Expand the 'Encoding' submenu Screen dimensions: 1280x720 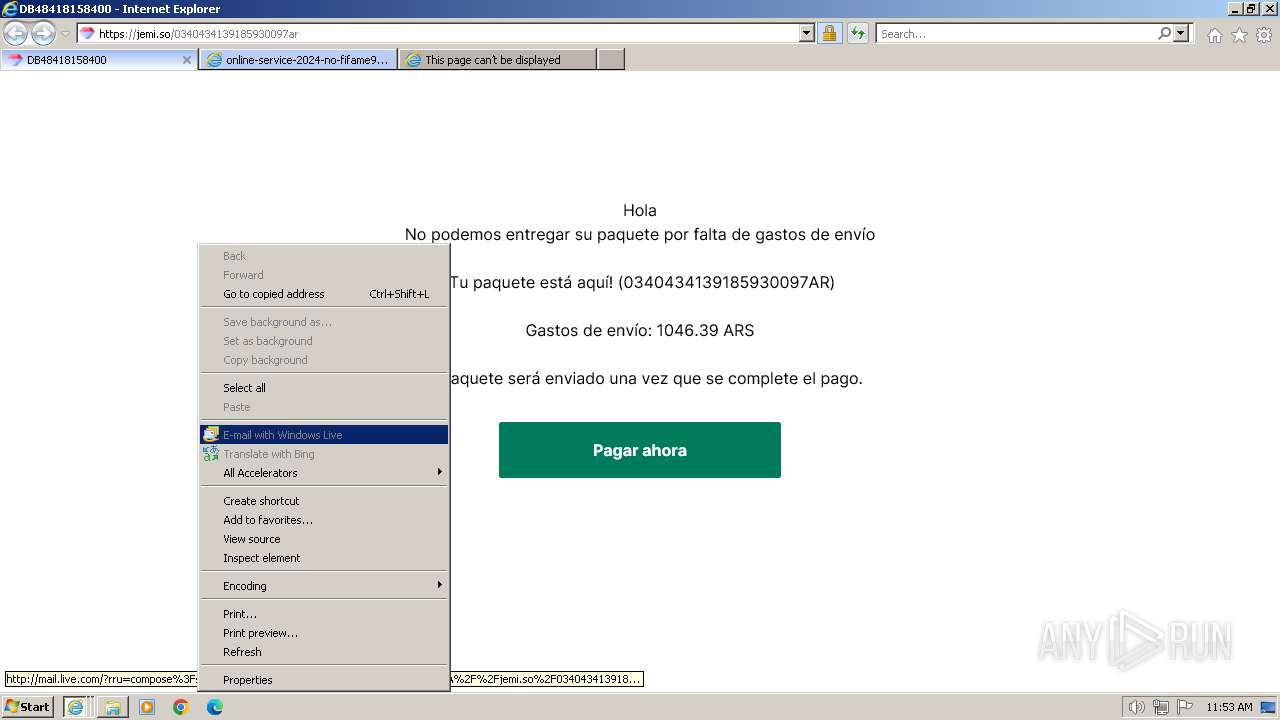pyautogui.click(x=324, y=586)
